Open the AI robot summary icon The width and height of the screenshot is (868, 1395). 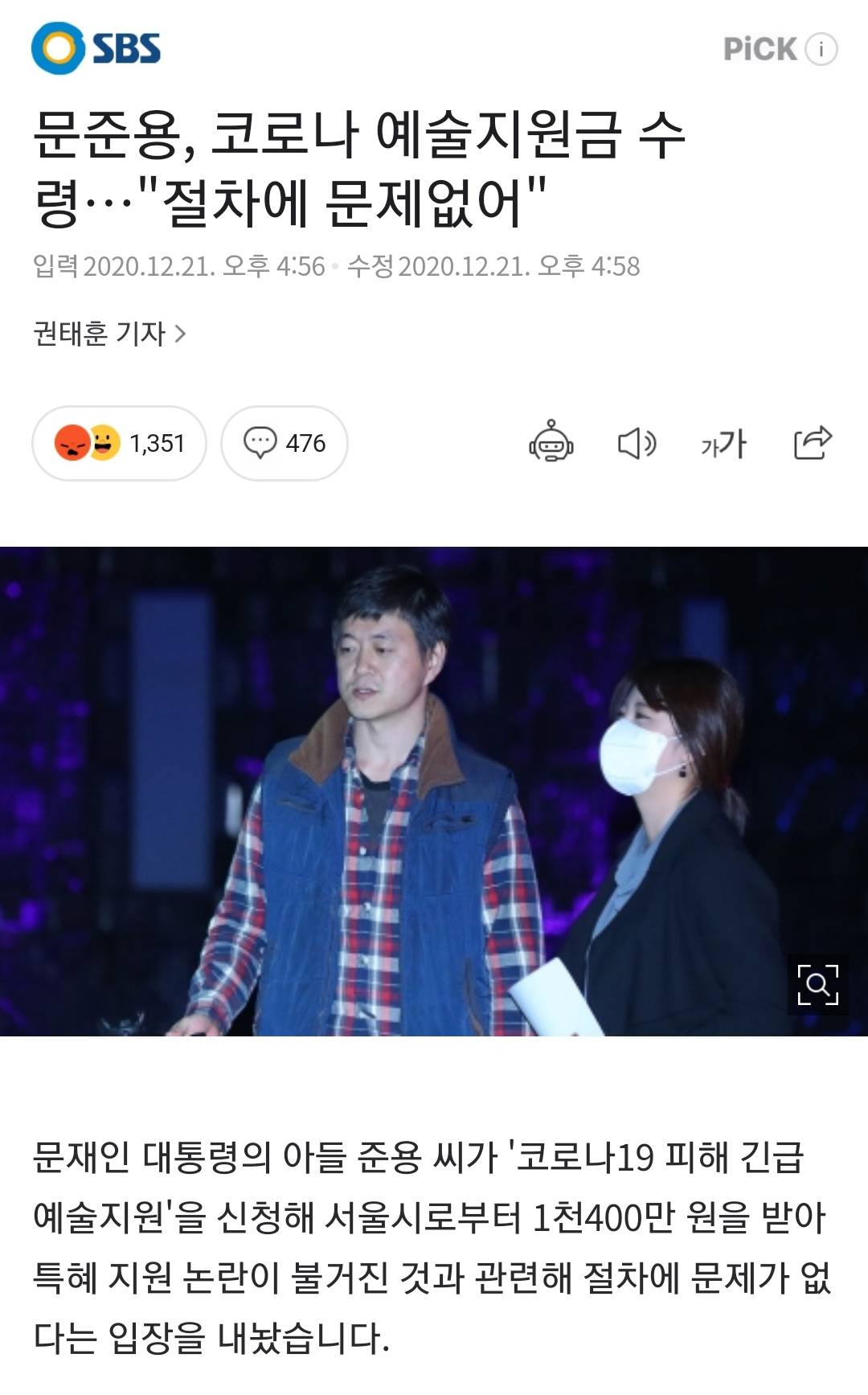point(551,441)
